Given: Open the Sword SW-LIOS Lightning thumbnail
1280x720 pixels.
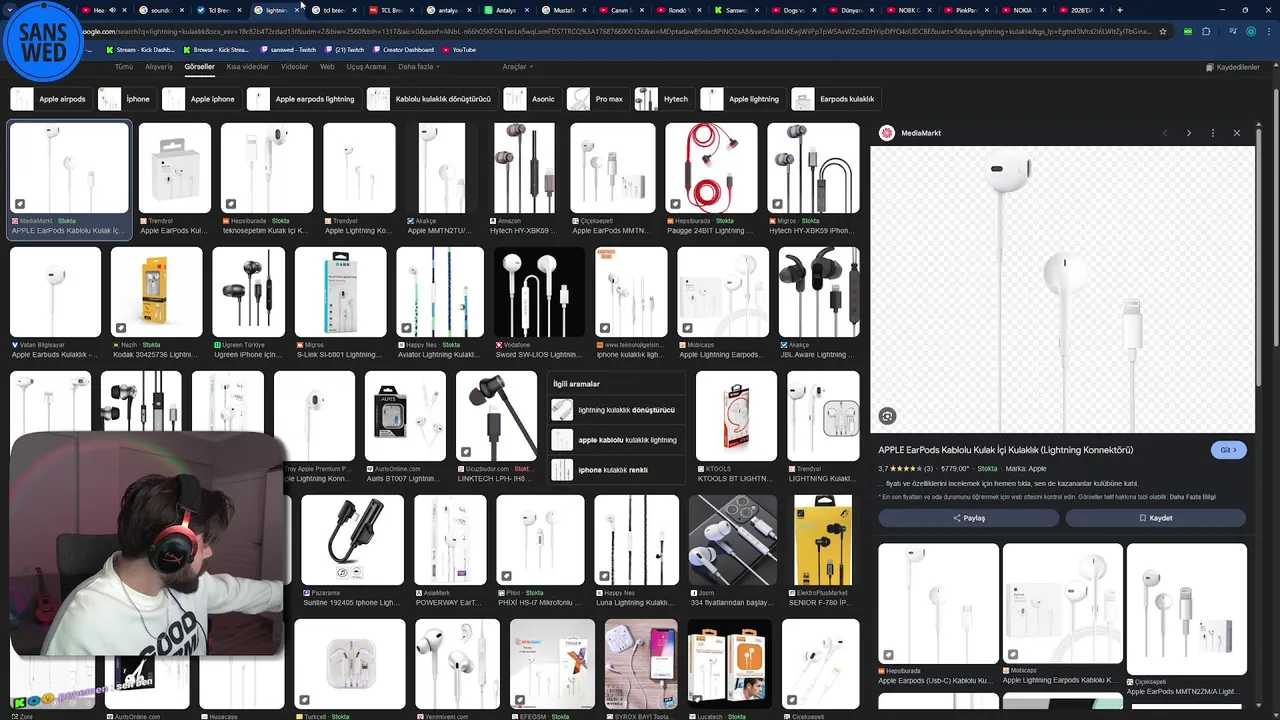Looking at the screenshot, I should click(539, 292).
